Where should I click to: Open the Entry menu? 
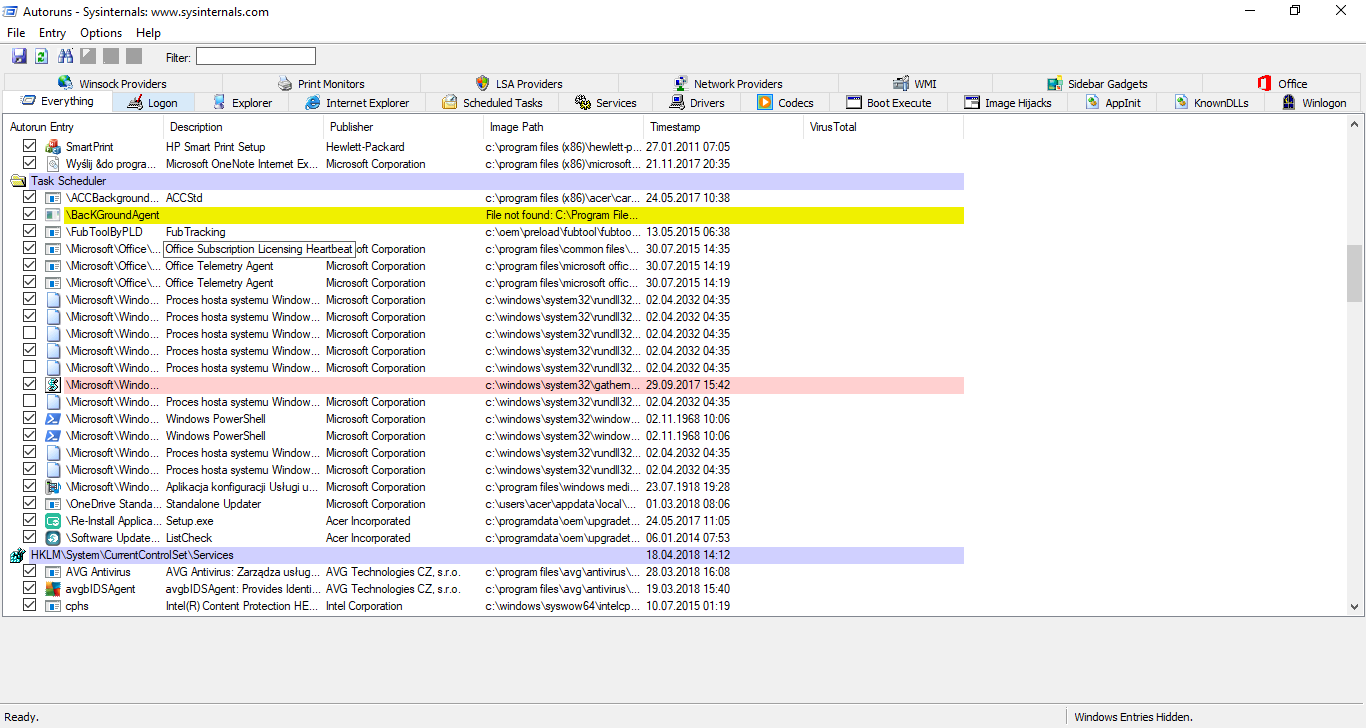[x=52, y=33]
